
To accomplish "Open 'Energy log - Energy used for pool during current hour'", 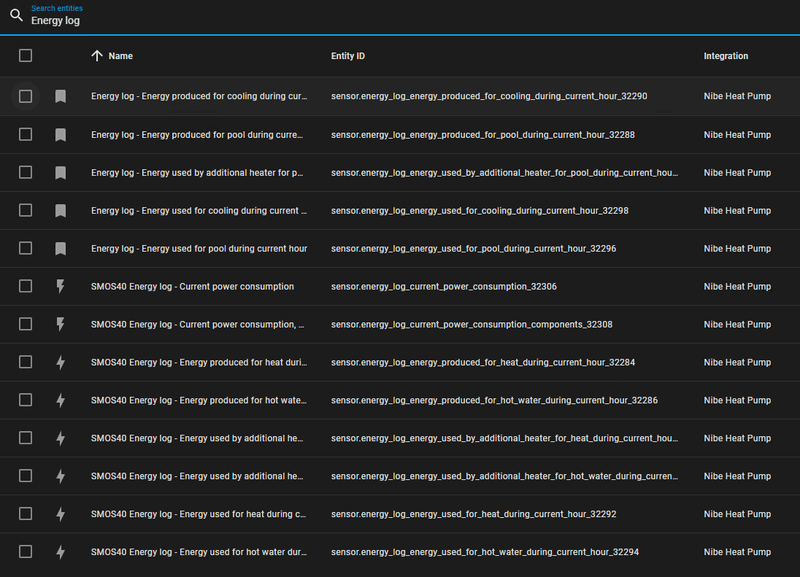I will (199, 248).
